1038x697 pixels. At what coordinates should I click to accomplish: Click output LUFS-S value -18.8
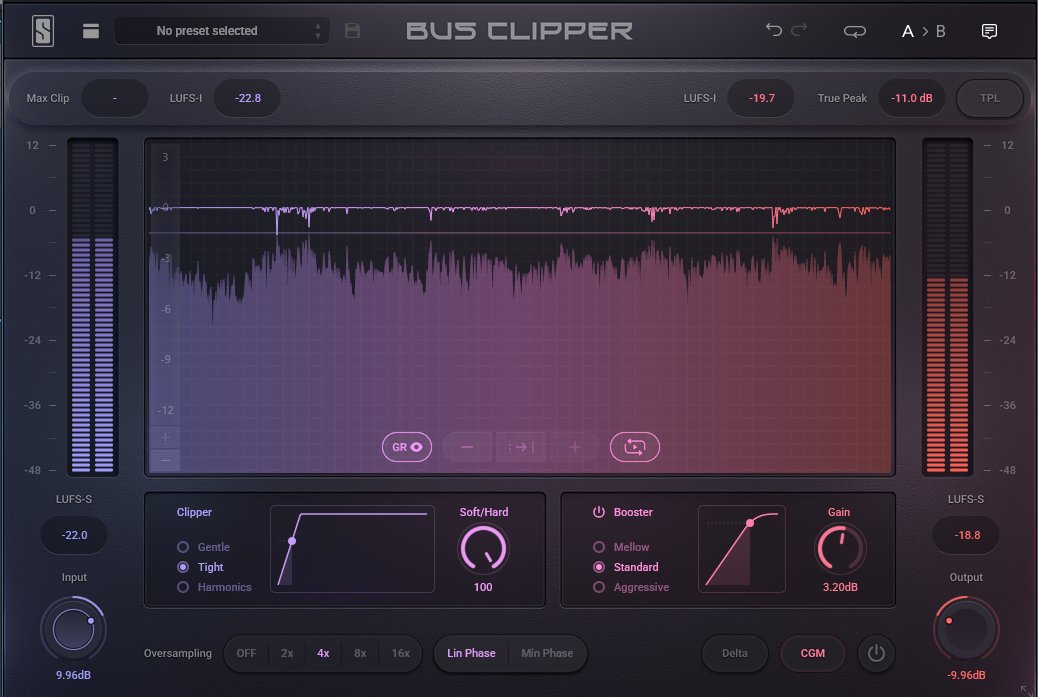(967, 535)
